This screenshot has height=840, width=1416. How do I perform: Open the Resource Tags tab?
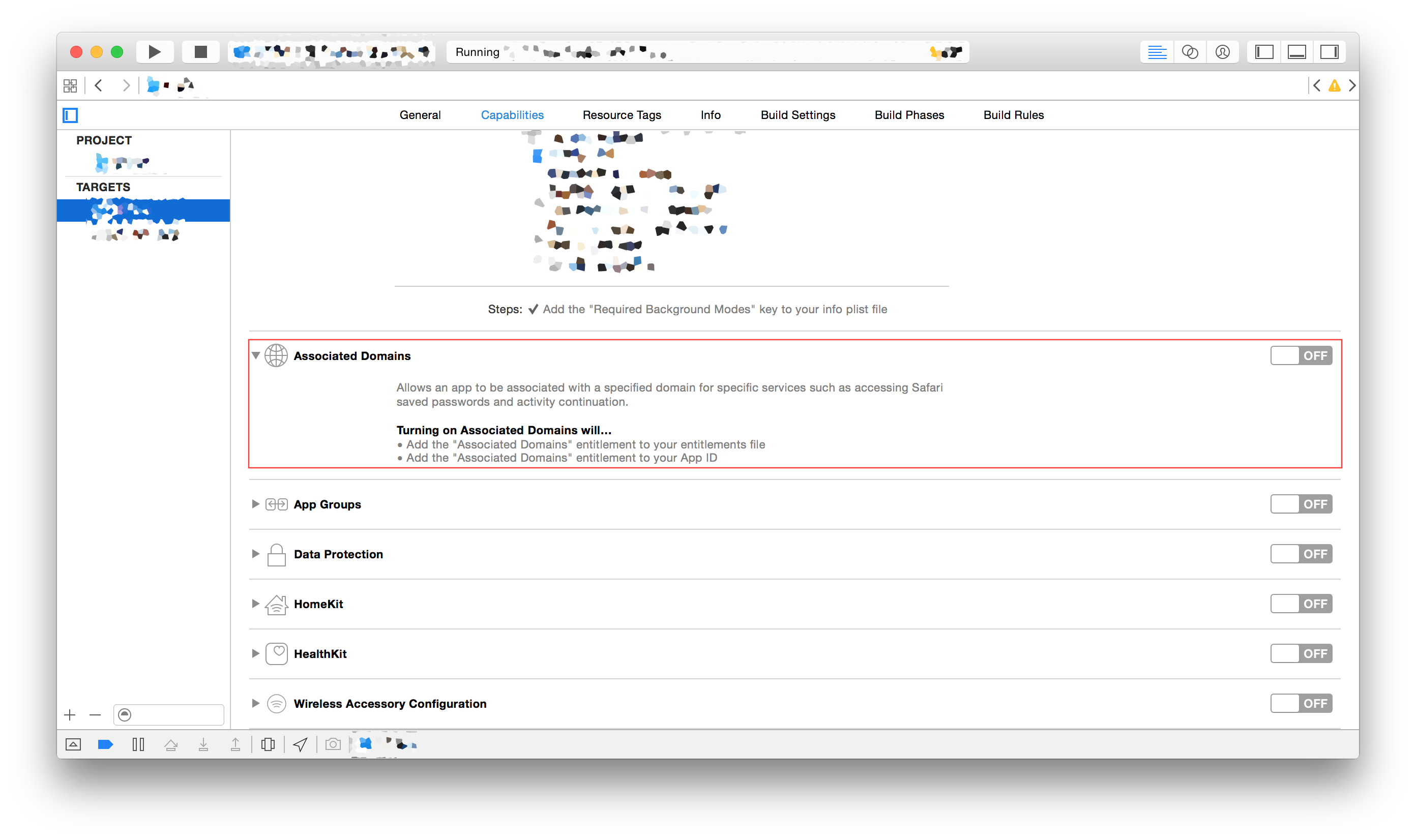(622, 115)
